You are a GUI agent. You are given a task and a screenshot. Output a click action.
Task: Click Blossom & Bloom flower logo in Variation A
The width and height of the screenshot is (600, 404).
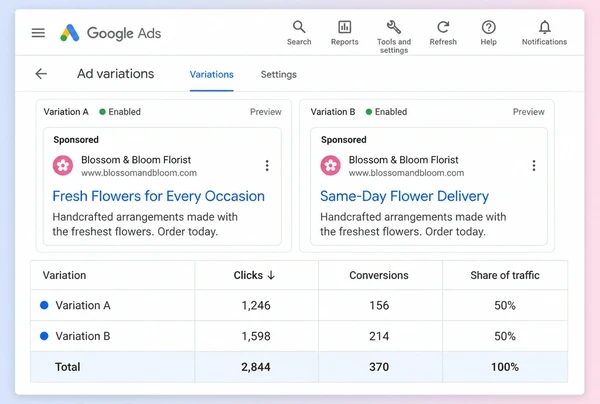coord(63,165)
